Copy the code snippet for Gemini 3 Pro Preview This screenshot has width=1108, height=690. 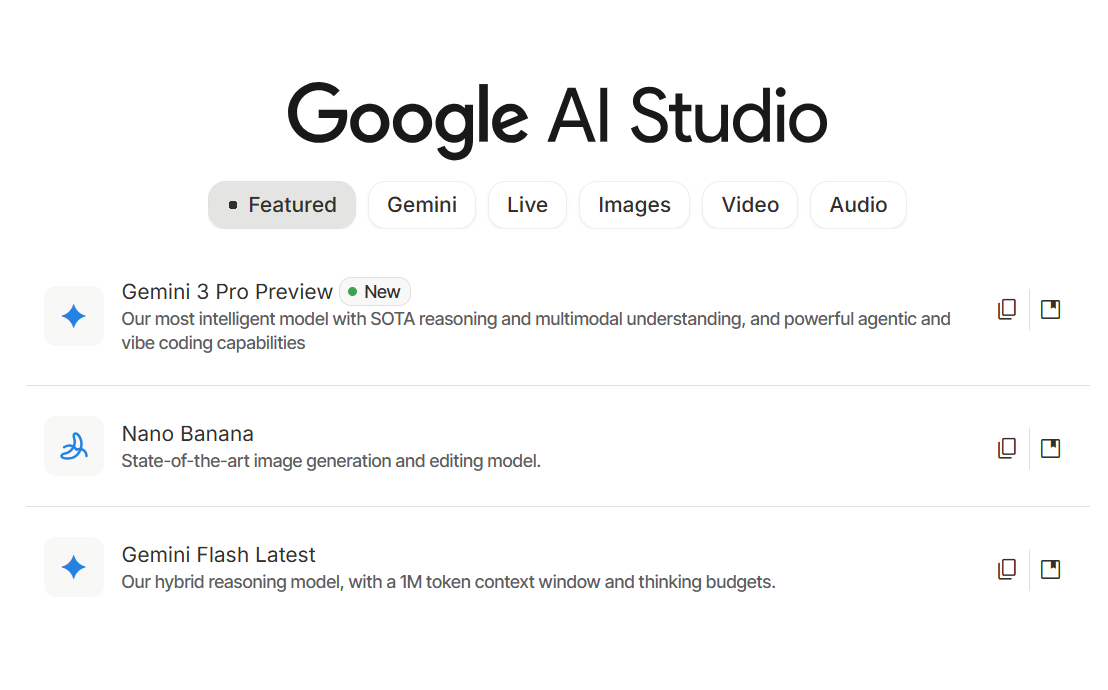pyautogui.click(x=1007, y=309)
